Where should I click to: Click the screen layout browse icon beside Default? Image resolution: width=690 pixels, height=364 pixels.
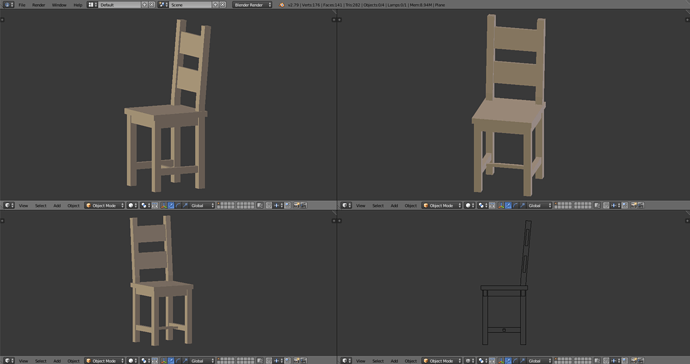tap(92, 4)
